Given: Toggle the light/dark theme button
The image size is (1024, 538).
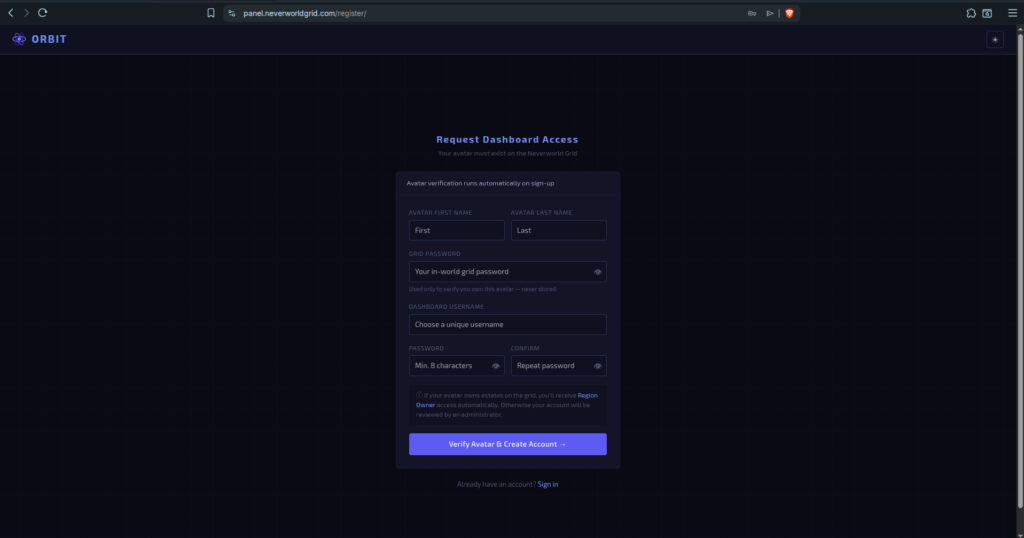Looking at the screenshot, I should [x=994, y=39].
